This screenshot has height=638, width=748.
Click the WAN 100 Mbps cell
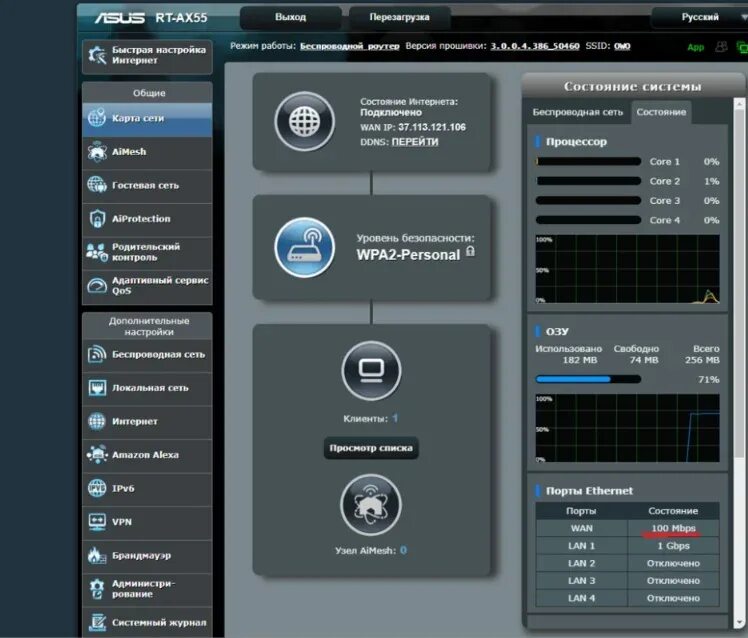(x=673, y=528)
